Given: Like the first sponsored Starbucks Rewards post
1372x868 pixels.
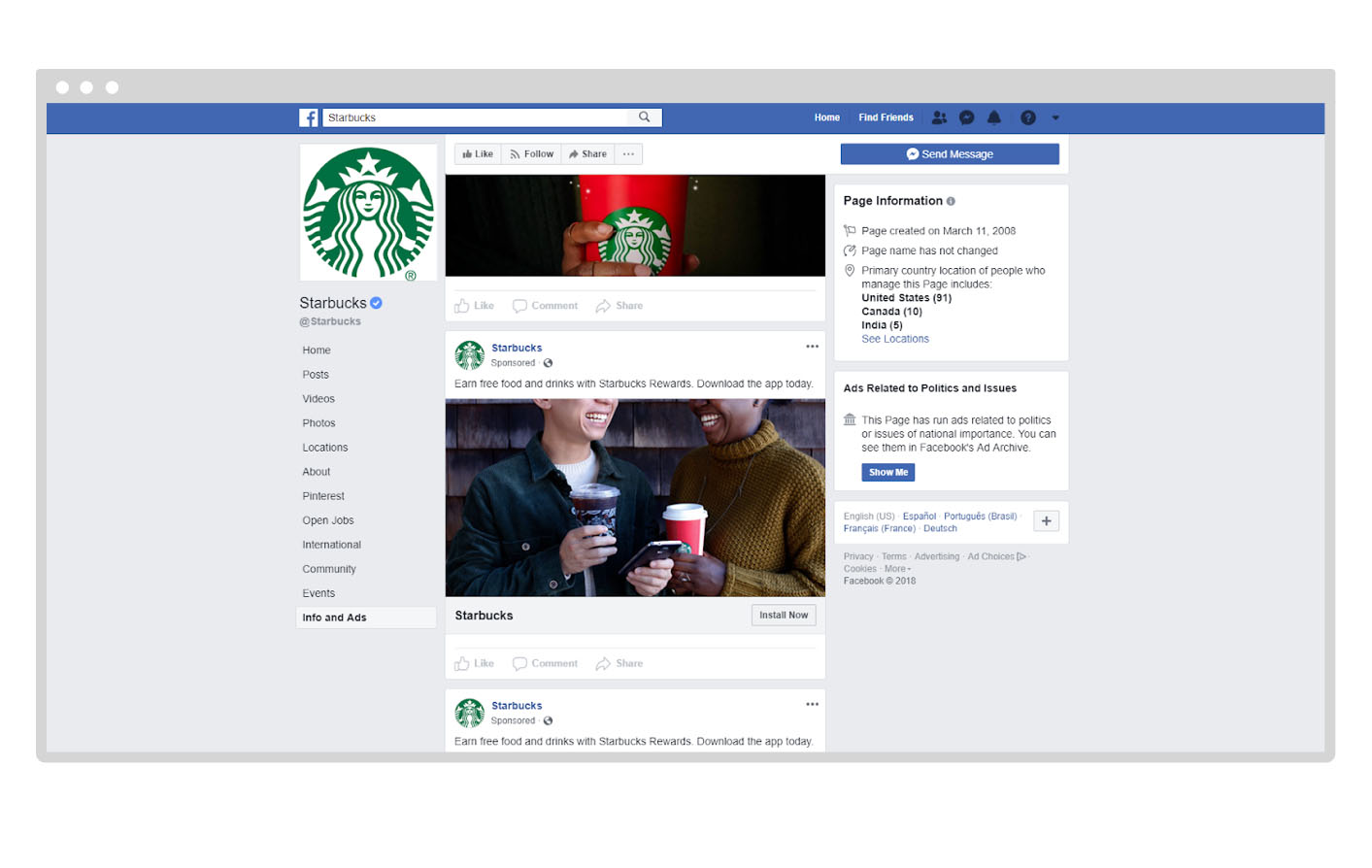Looking at the screenshot, I should click(x=475, y=664).
